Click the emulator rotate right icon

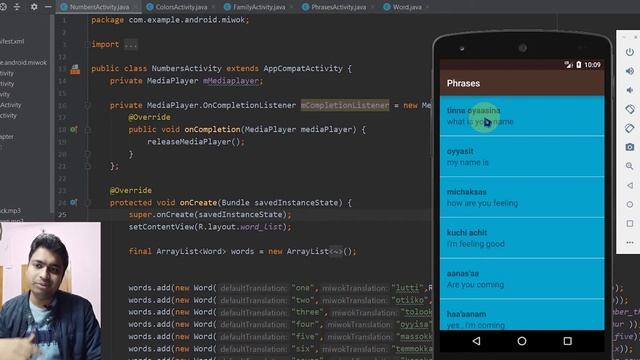click(630, 128)
